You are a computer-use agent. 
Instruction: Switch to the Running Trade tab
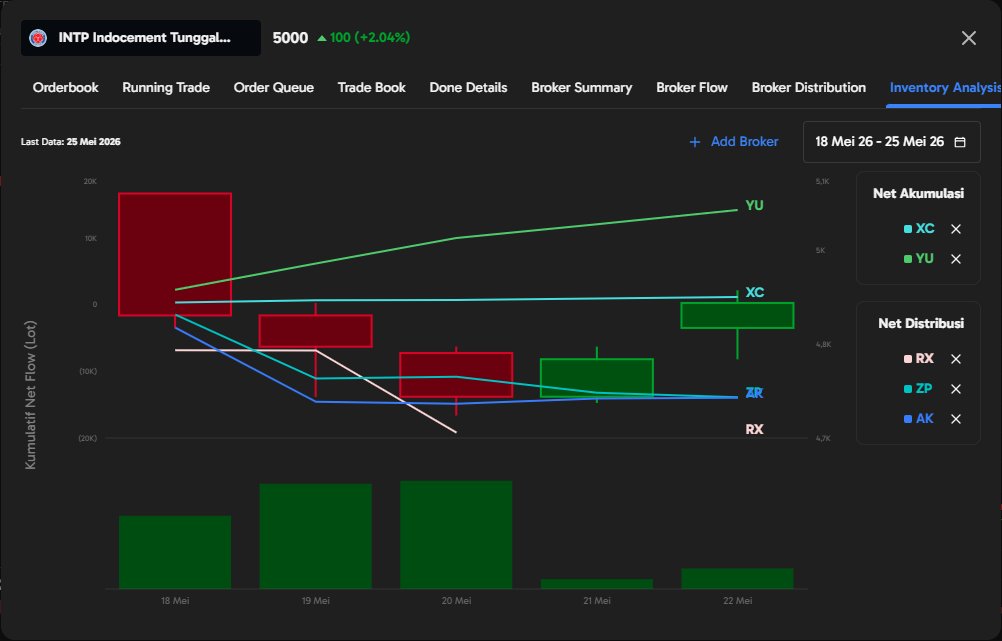point(166,88)
